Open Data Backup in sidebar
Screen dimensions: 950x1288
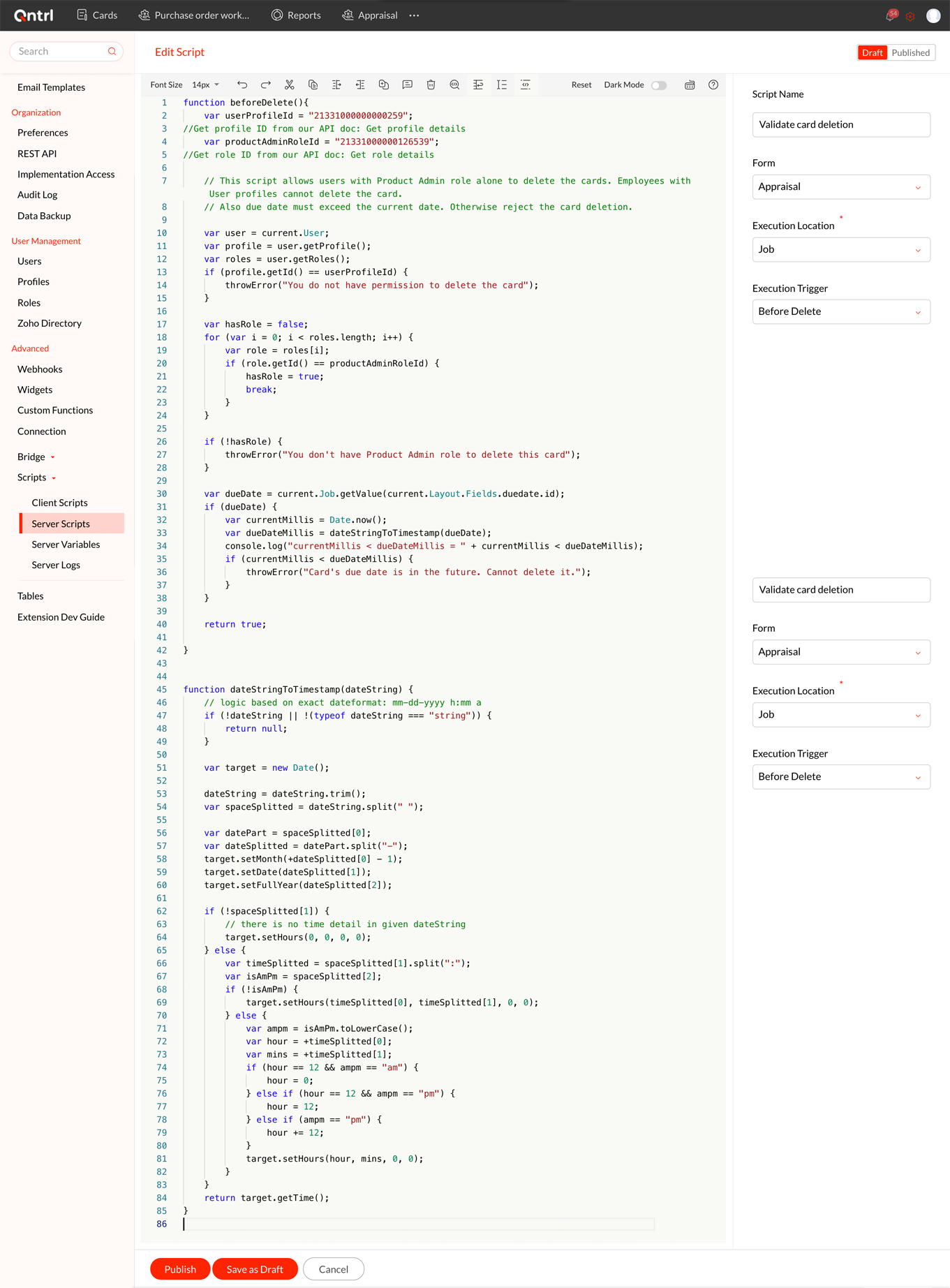[x=44, y=216]
